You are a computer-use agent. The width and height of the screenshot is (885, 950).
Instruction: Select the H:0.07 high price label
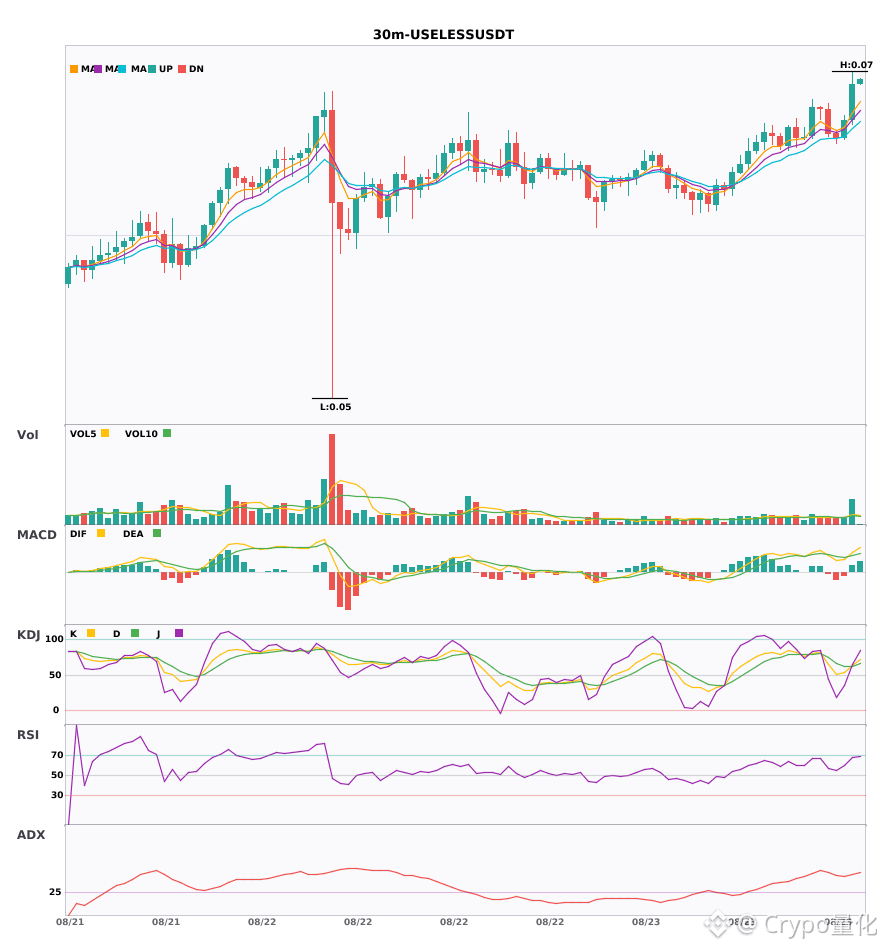[x=856, y=65]
